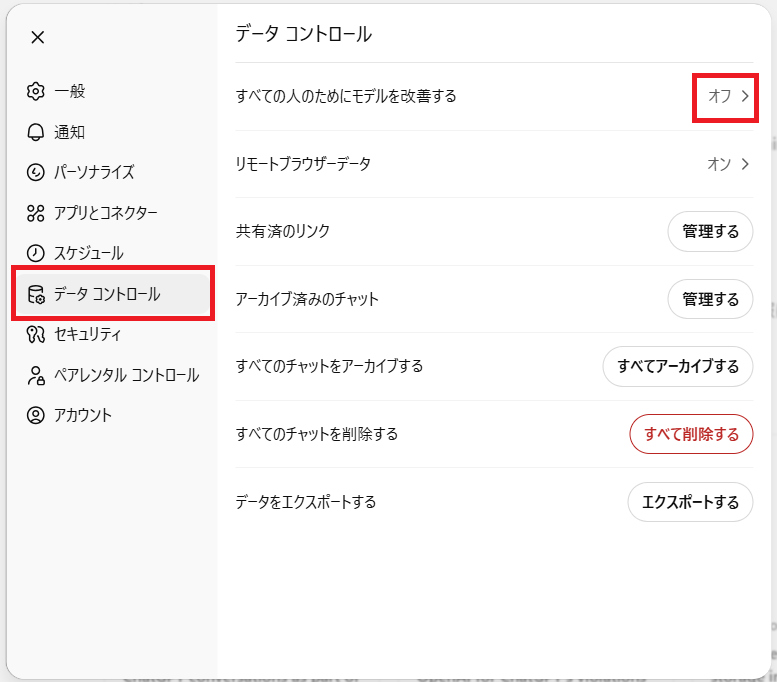Click the セキュリティ key icon
Screen dimensions: 777x682
tap(36, 334)
